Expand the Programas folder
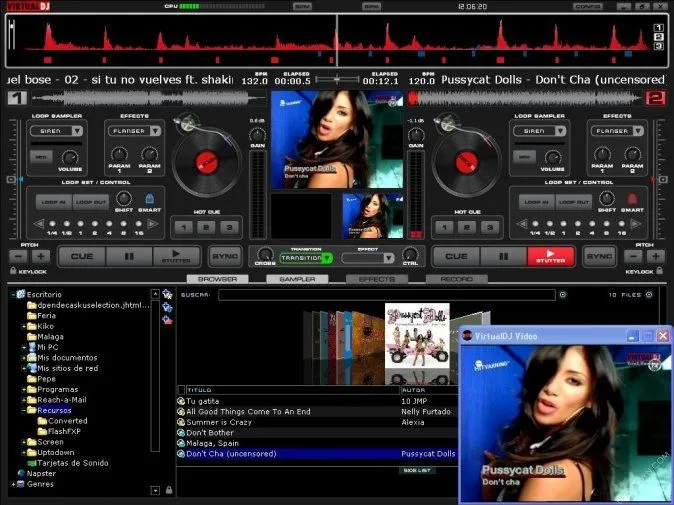This screenshot has height=505, width=674. click(24, 389)
